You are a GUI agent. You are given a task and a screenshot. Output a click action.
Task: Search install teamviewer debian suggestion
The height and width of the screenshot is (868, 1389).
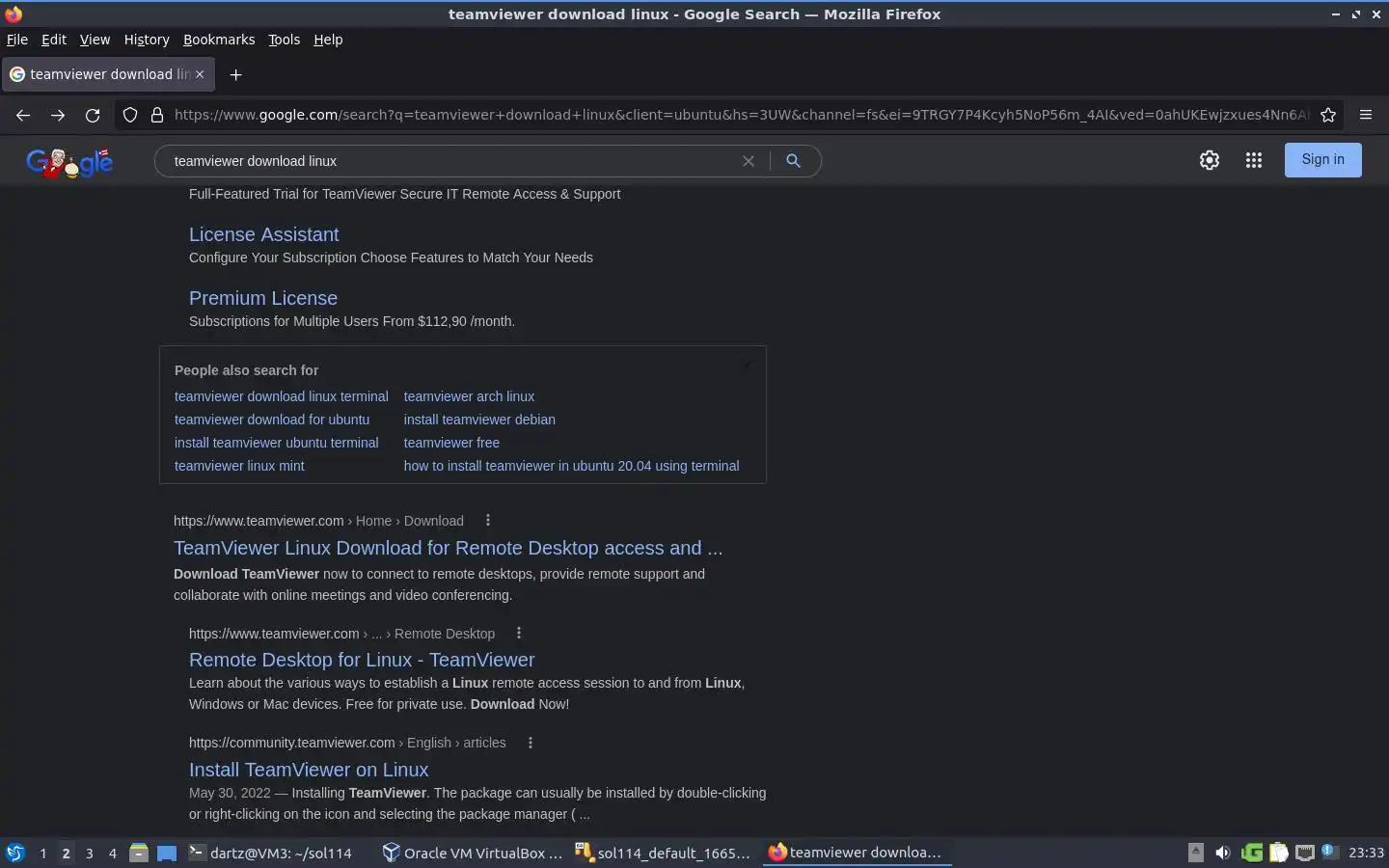(479, 420)
